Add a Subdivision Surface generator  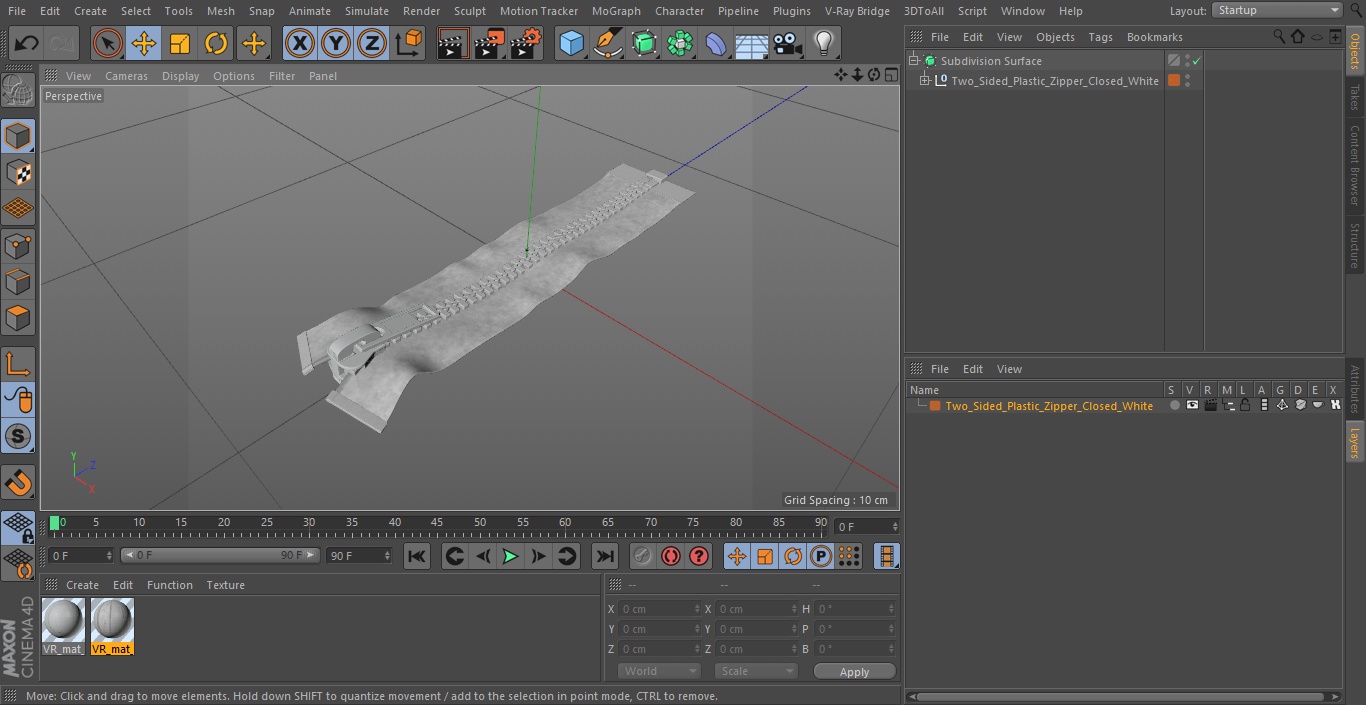[644, 43]
